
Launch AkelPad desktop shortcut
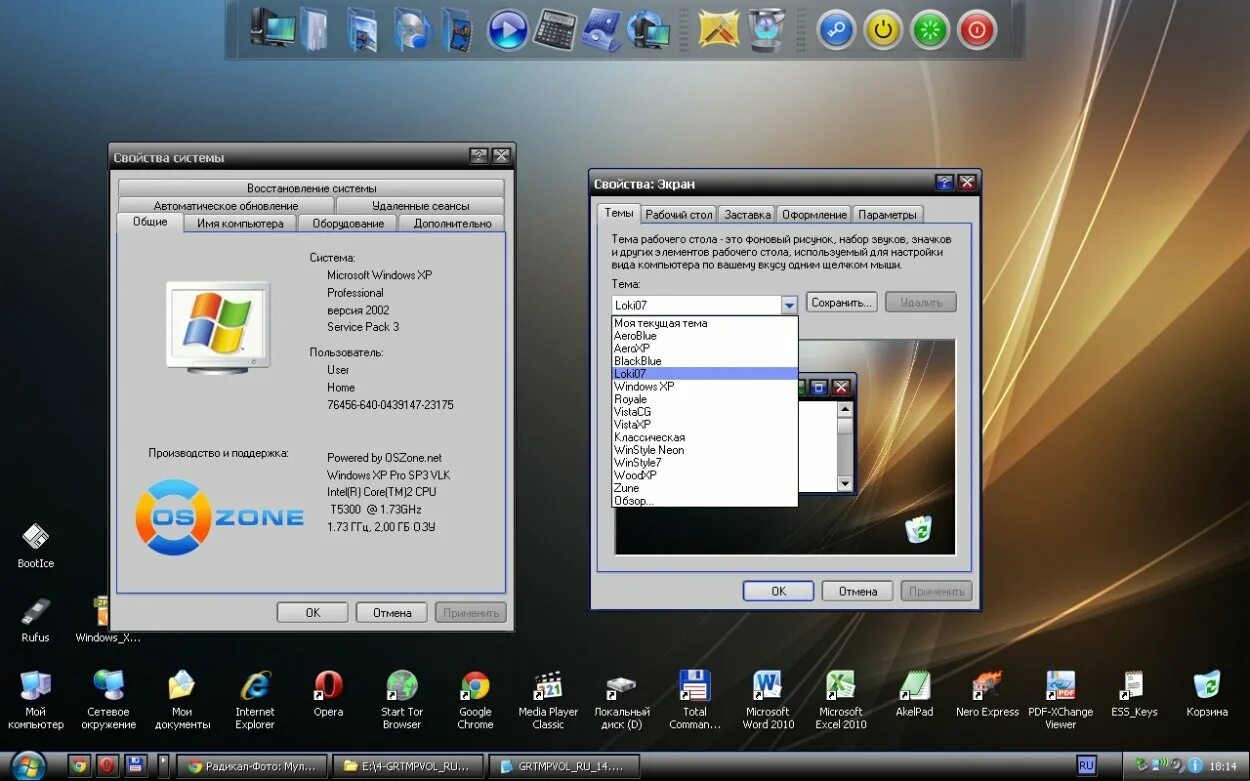pos(915,694)
